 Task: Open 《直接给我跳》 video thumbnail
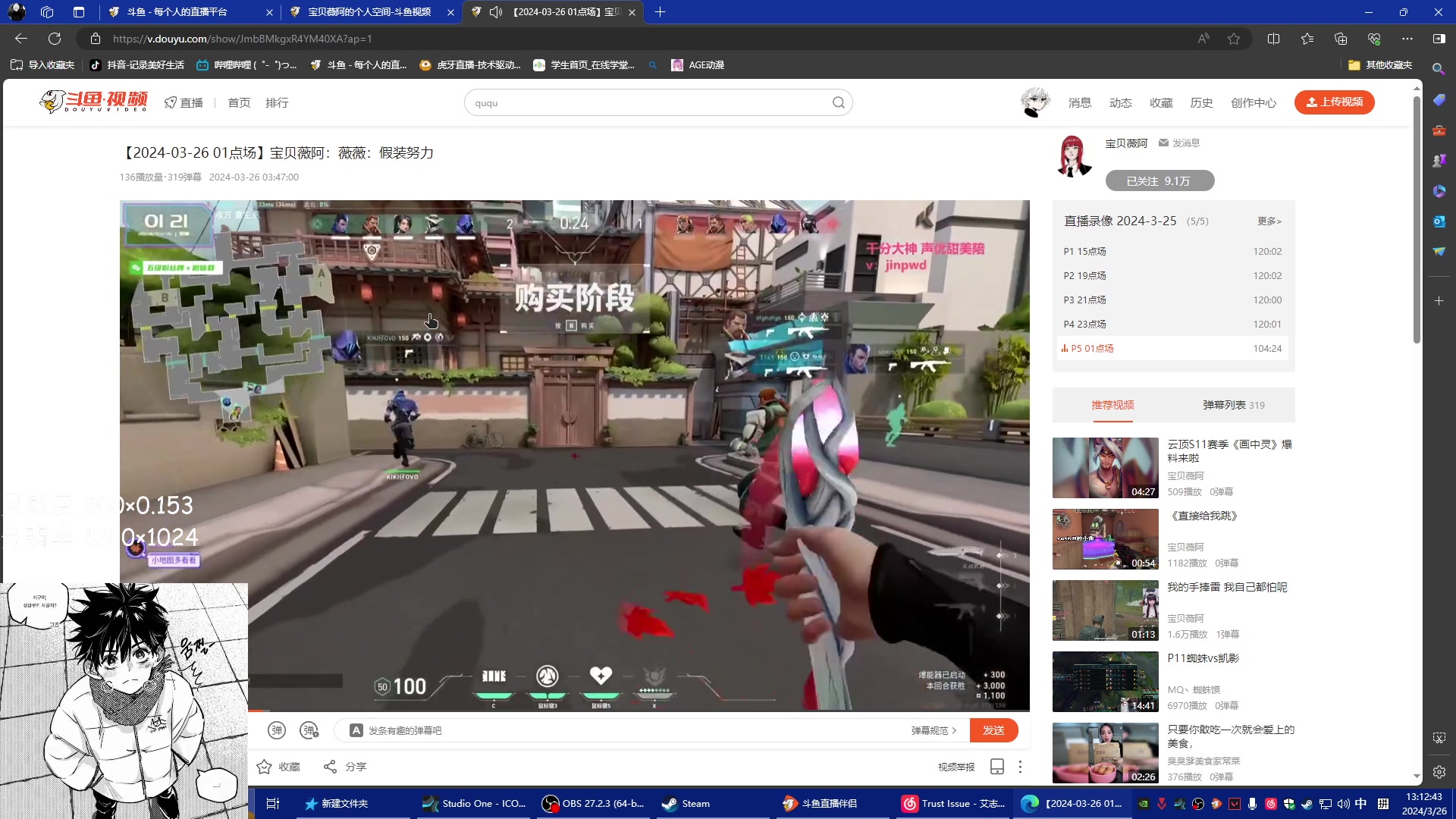[1105, 538]
